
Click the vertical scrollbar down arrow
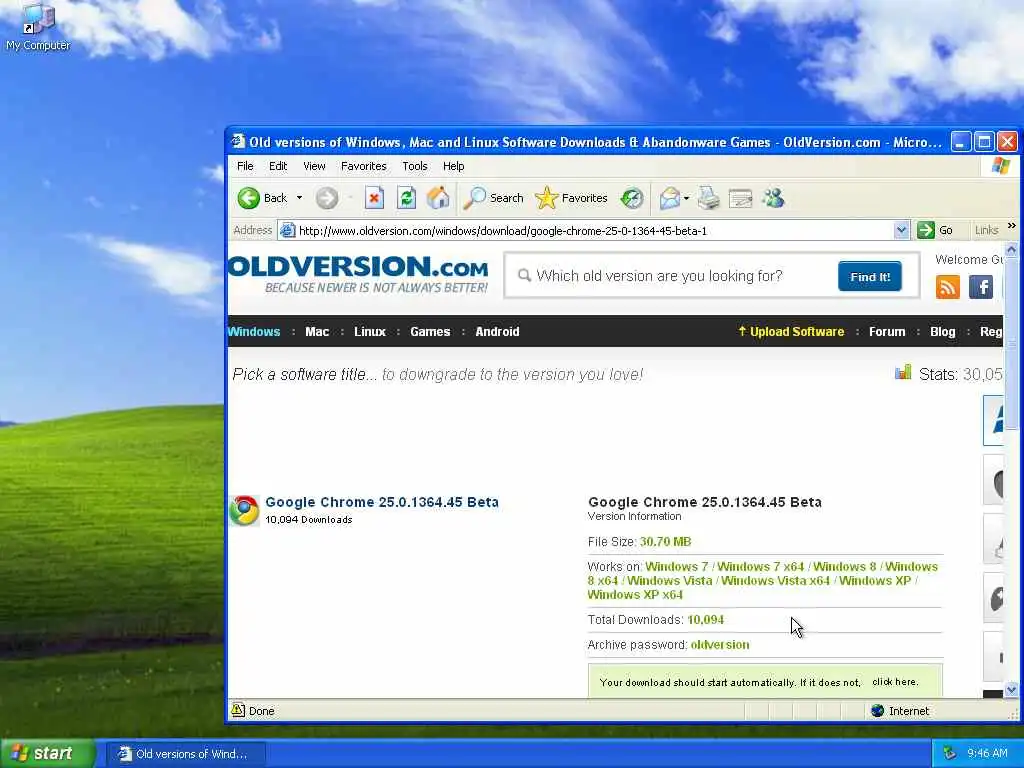click(1012, 690)
